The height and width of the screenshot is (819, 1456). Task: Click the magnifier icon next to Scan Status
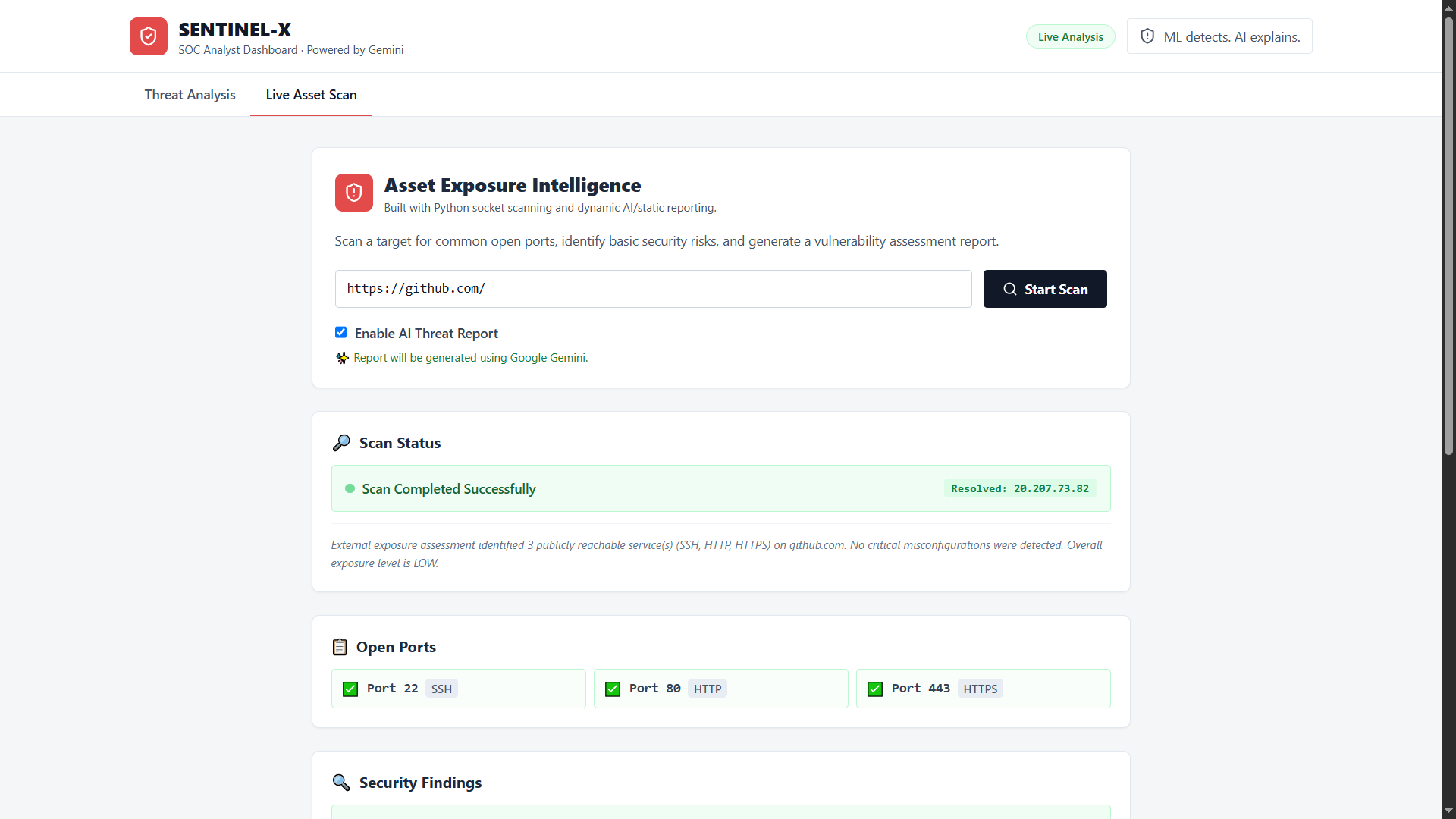pyautogui.click(x=341, y=443)
